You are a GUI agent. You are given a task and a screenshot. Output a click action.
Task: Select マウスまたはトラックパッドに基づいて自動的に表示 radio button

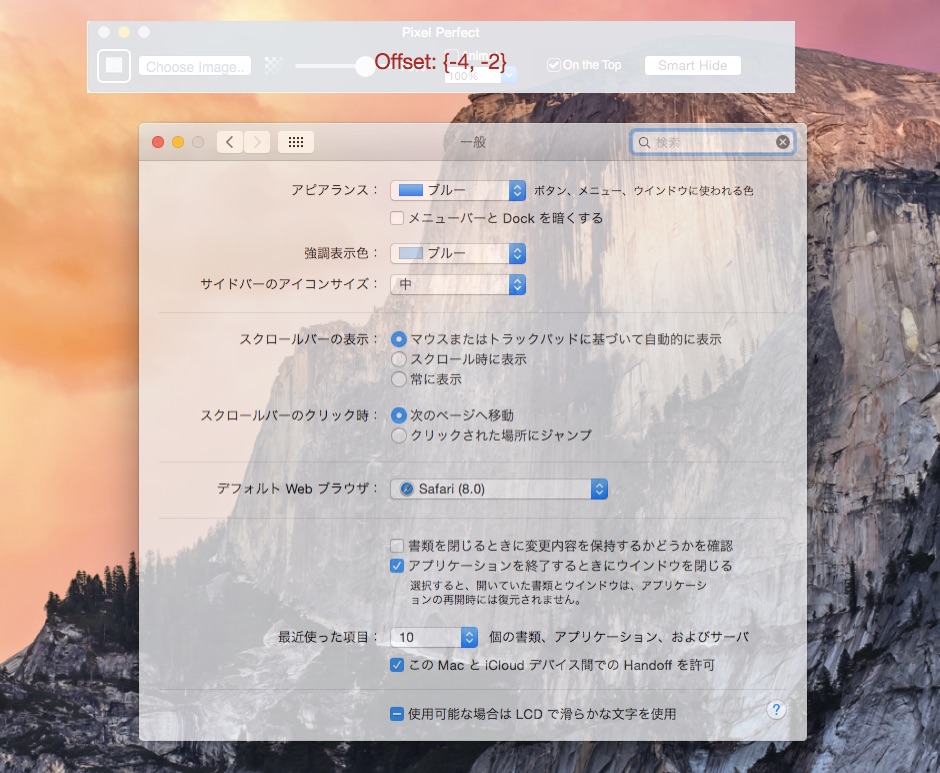[399, 339]
